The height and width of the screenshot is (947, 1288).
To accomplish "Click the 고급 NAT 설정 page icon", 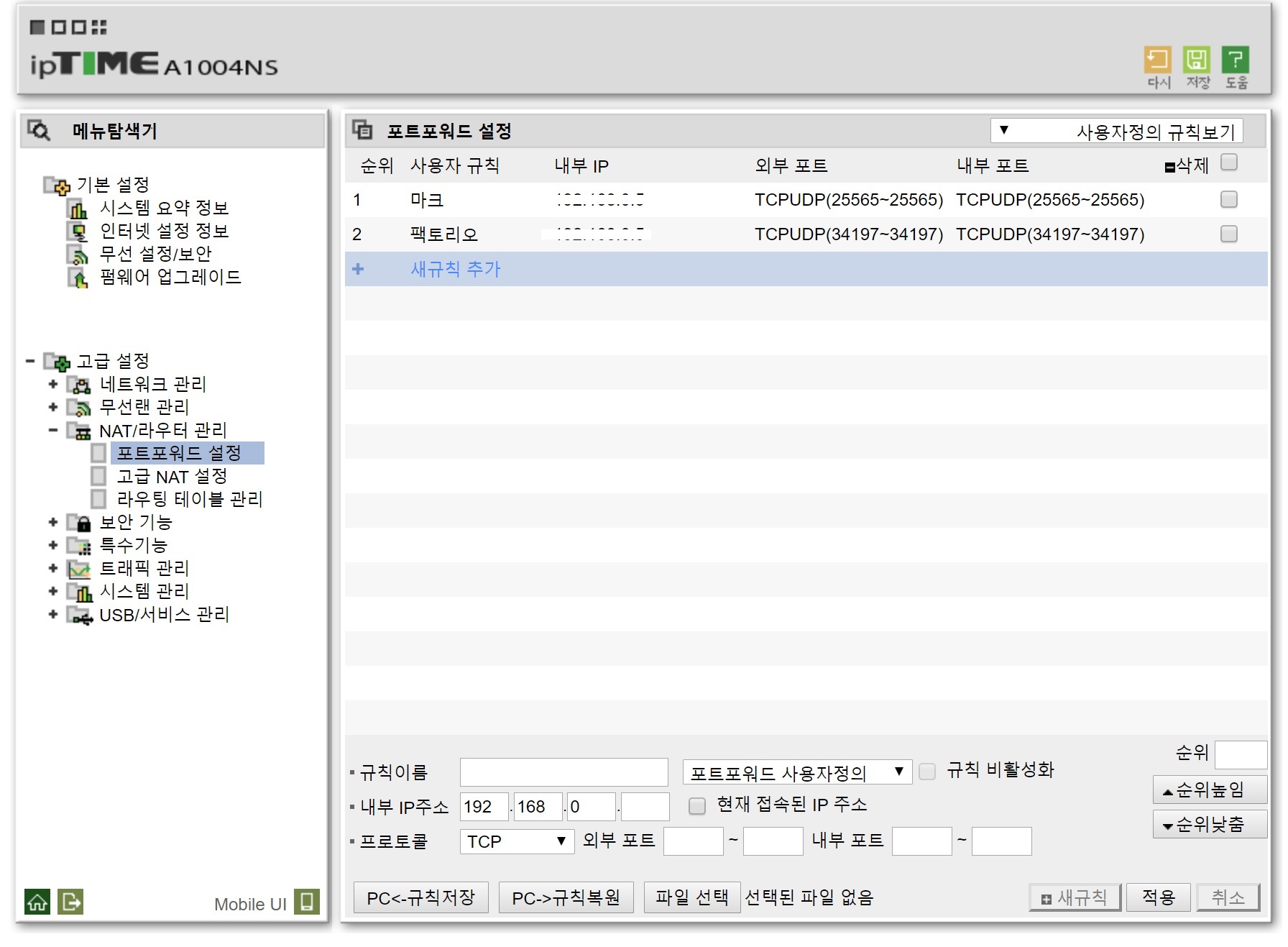I will pyautogui.click(x=98, y=476).
